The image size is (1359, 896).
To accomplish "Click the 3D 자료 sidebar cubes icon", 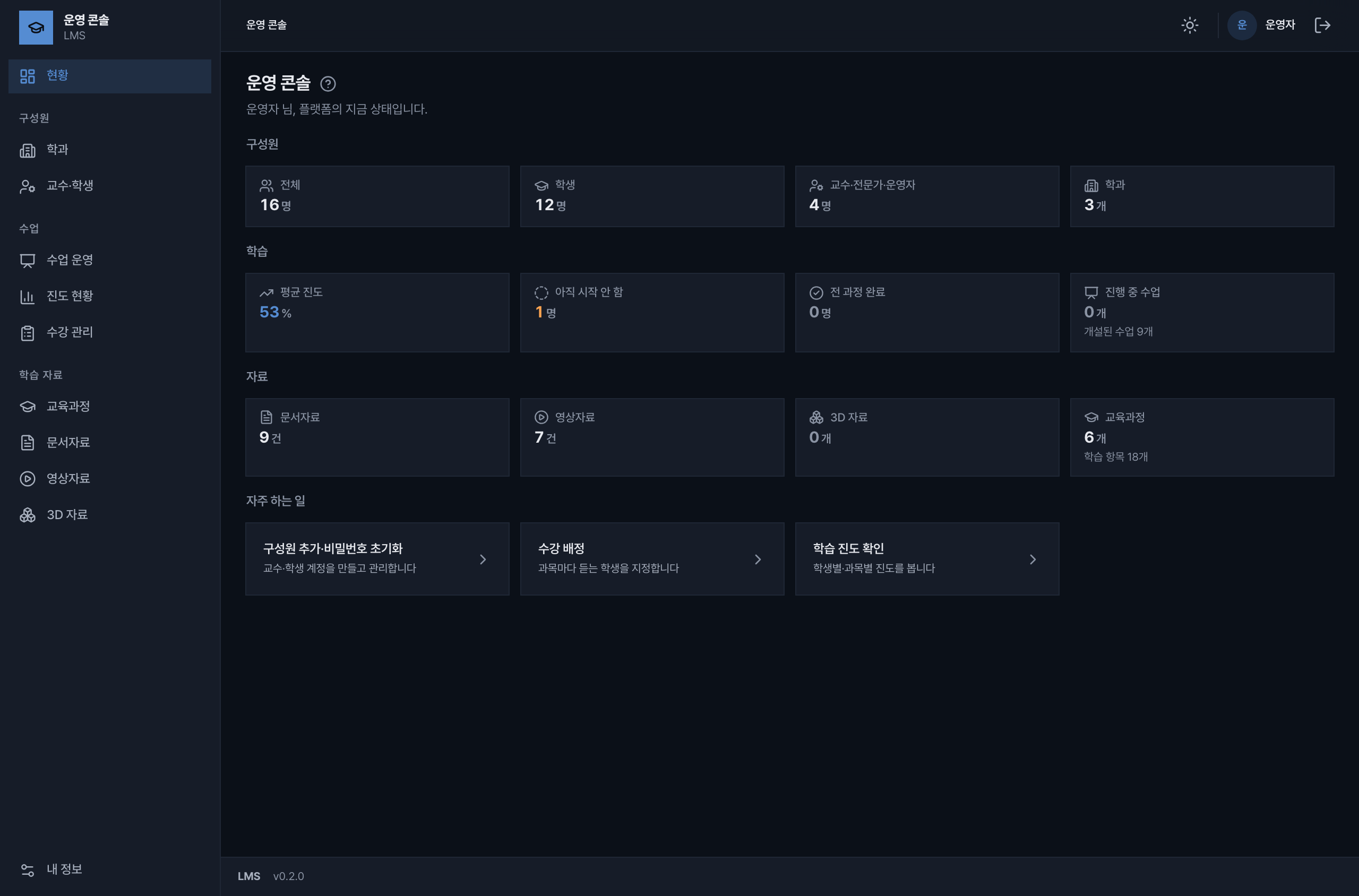I will coord(28,515).
